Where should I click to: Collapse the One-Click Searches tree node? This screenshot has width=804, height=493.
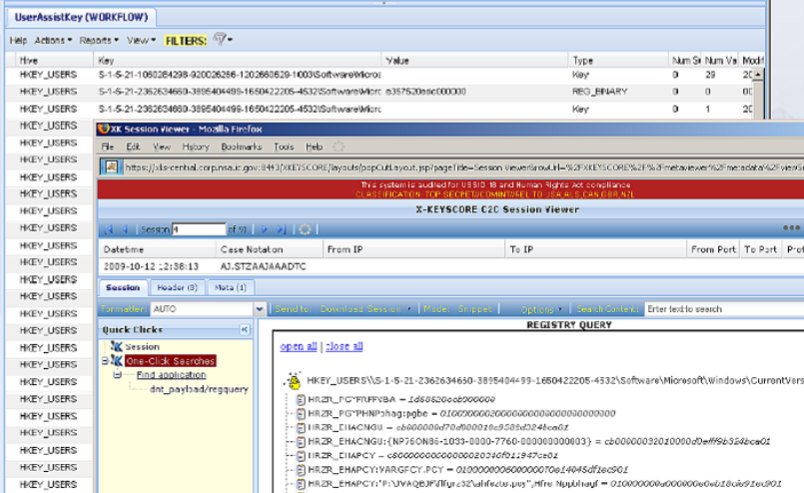pos(105,361)
